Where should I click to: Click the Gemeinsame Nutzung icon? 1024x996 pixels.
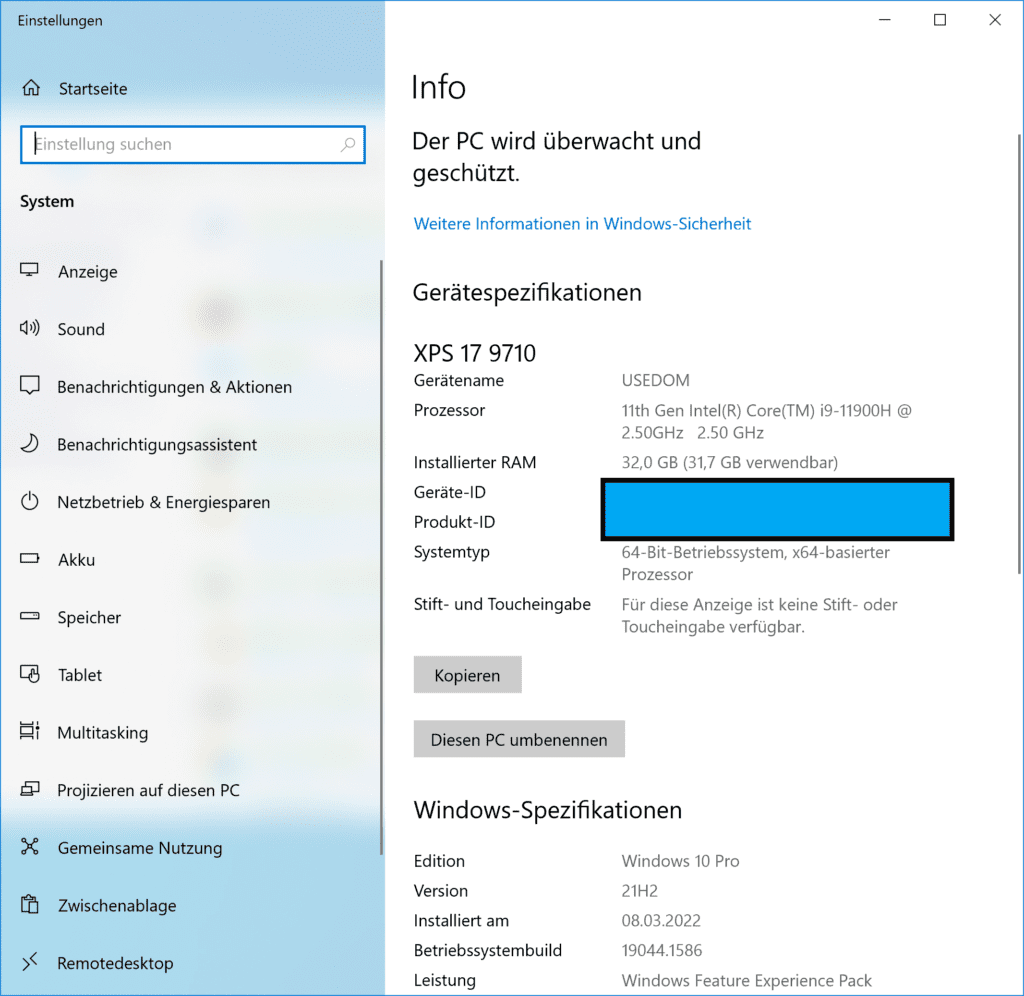pos(29,846)
